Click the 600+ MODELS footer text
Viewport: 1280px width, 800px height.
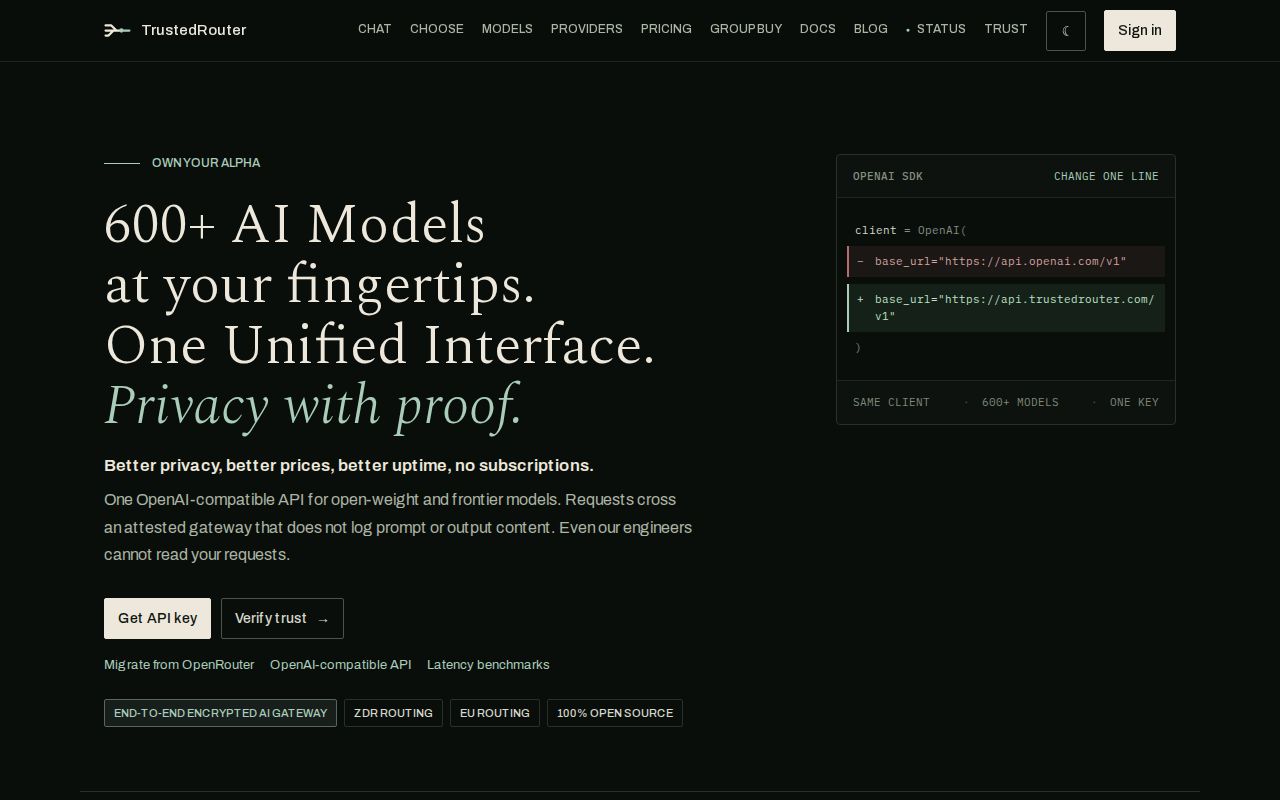[x=1020, y=402]
